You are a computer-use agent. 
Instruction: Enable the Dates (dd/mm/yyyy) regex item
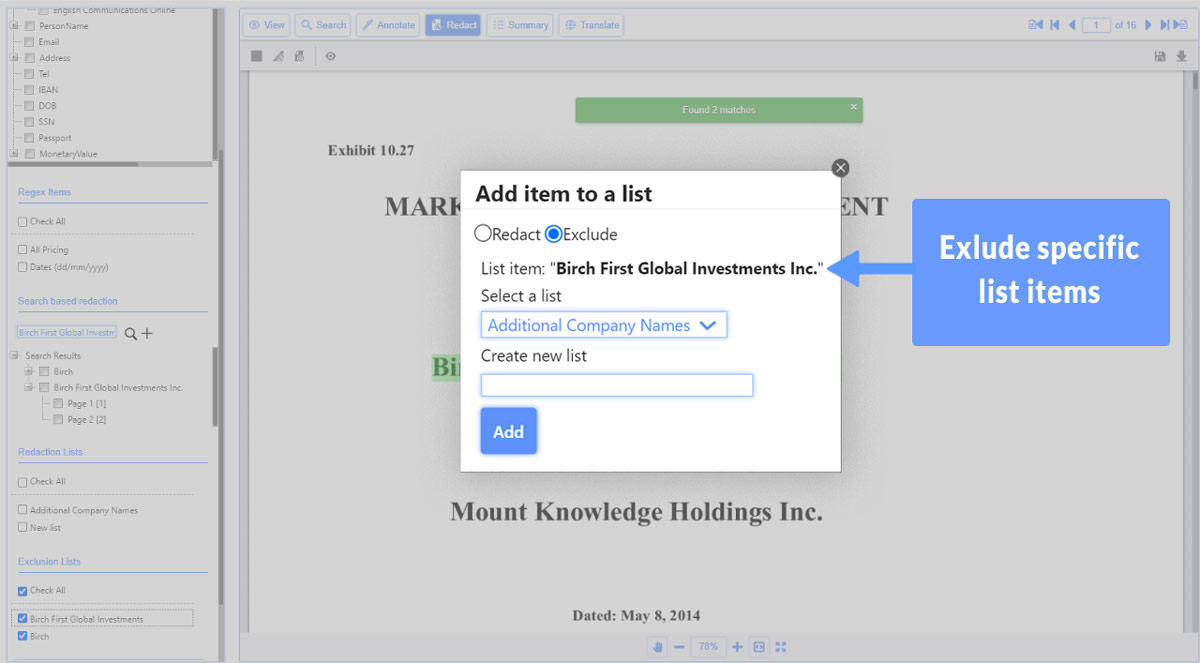[x=21, y=265]
